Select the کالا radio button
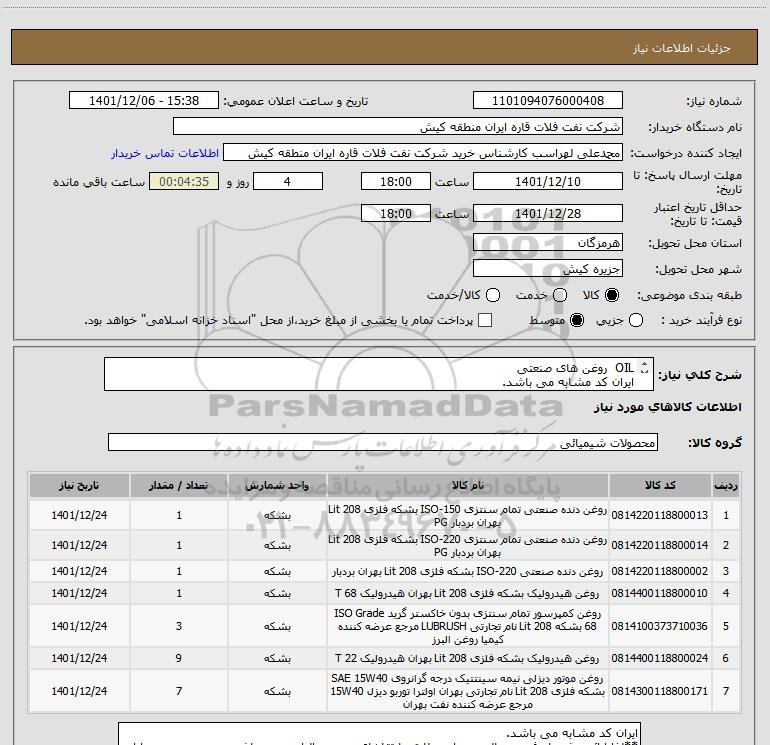 point(612,295)
